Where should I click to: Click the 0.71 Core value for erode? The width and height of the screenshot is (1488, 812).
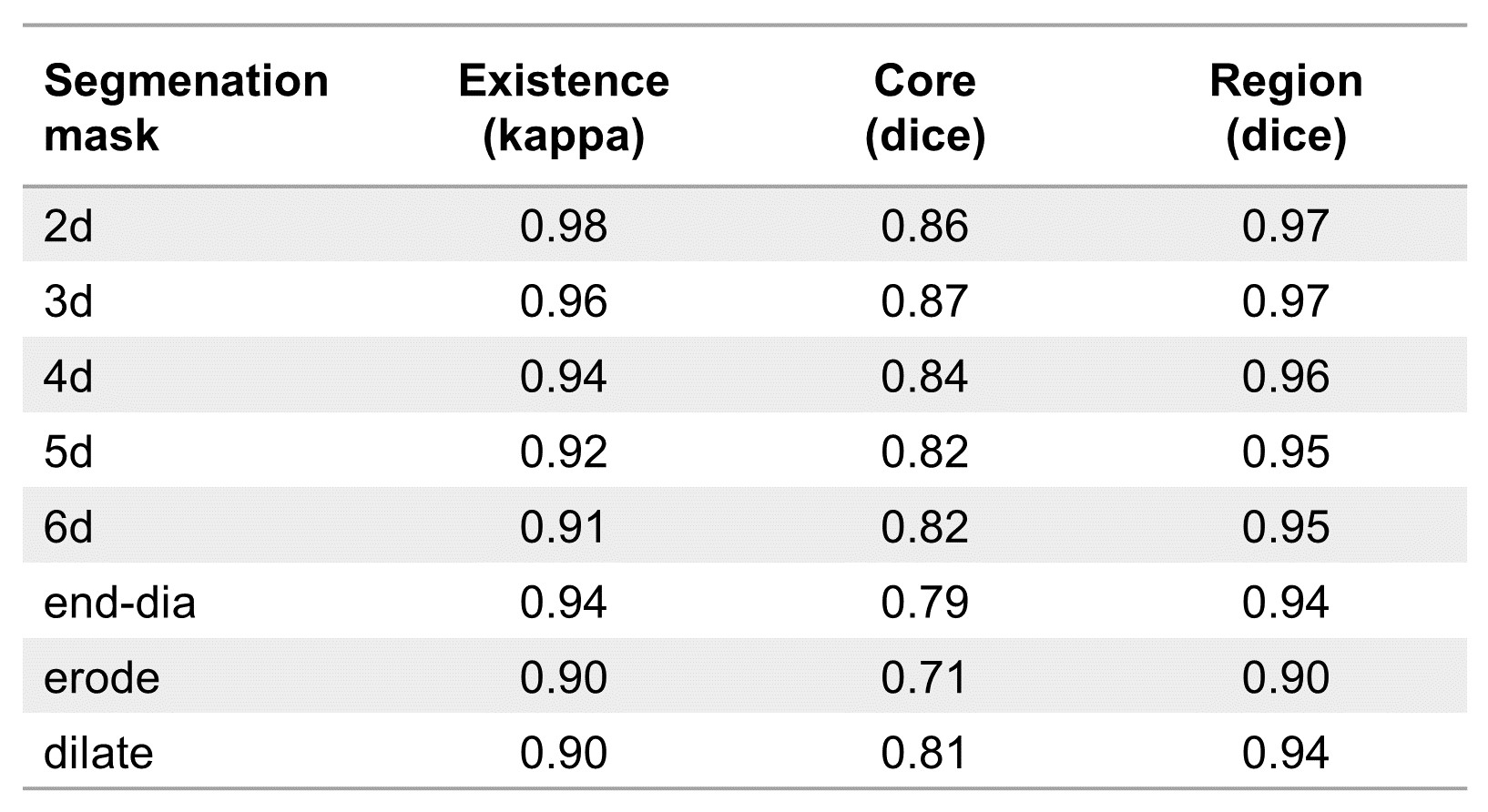click(924, 678)
